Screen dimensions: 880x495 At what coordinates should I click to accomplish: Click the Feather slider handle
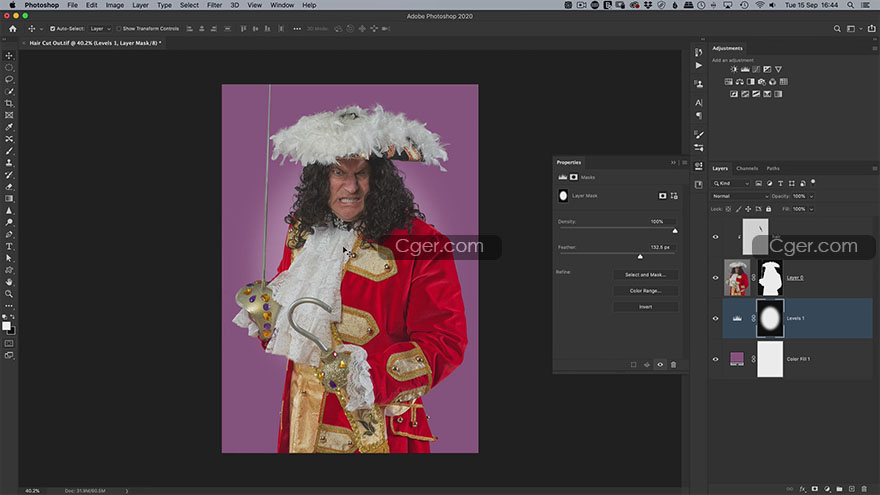(640, 256)
